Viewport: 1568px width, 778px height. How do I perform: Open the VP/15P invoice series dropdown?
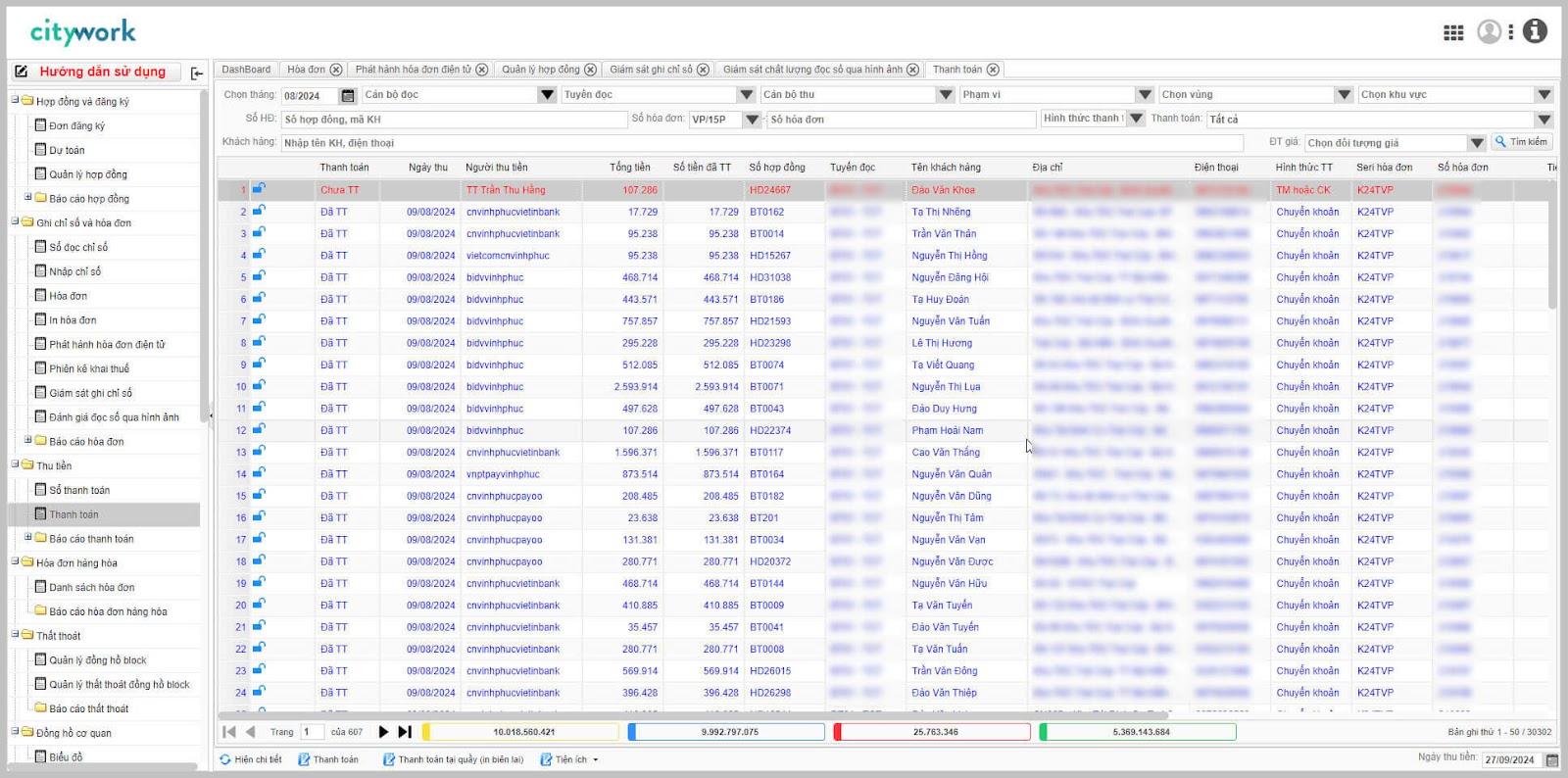click(752, 120)
